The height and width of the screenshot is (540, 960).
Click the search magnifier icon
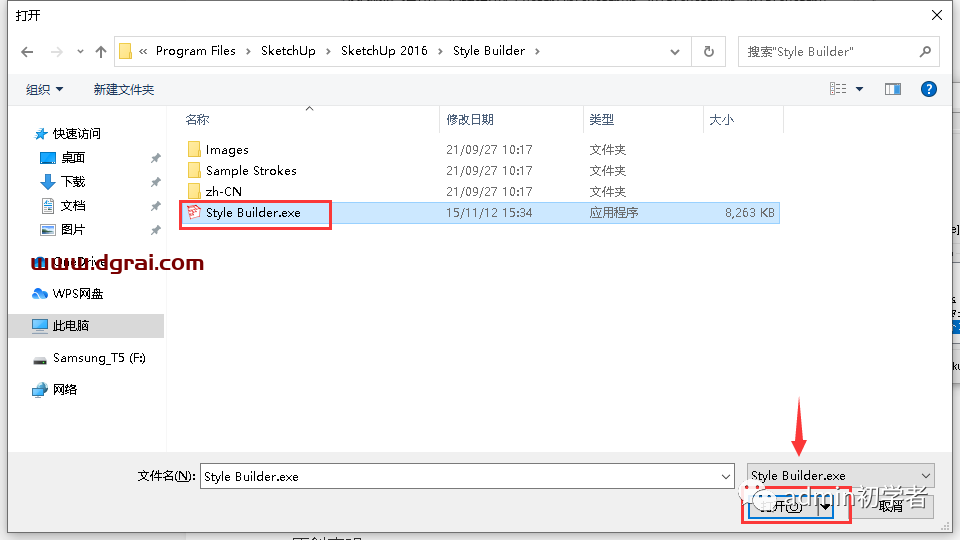tap(925, 52)
